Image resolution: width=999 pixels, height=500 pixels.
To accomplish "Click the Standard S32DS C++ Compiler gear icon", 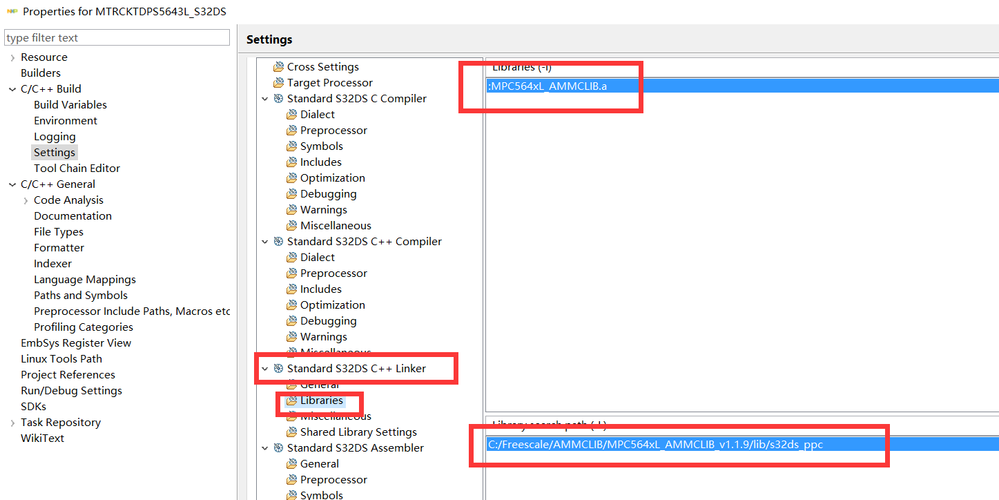I will (278, 241).
